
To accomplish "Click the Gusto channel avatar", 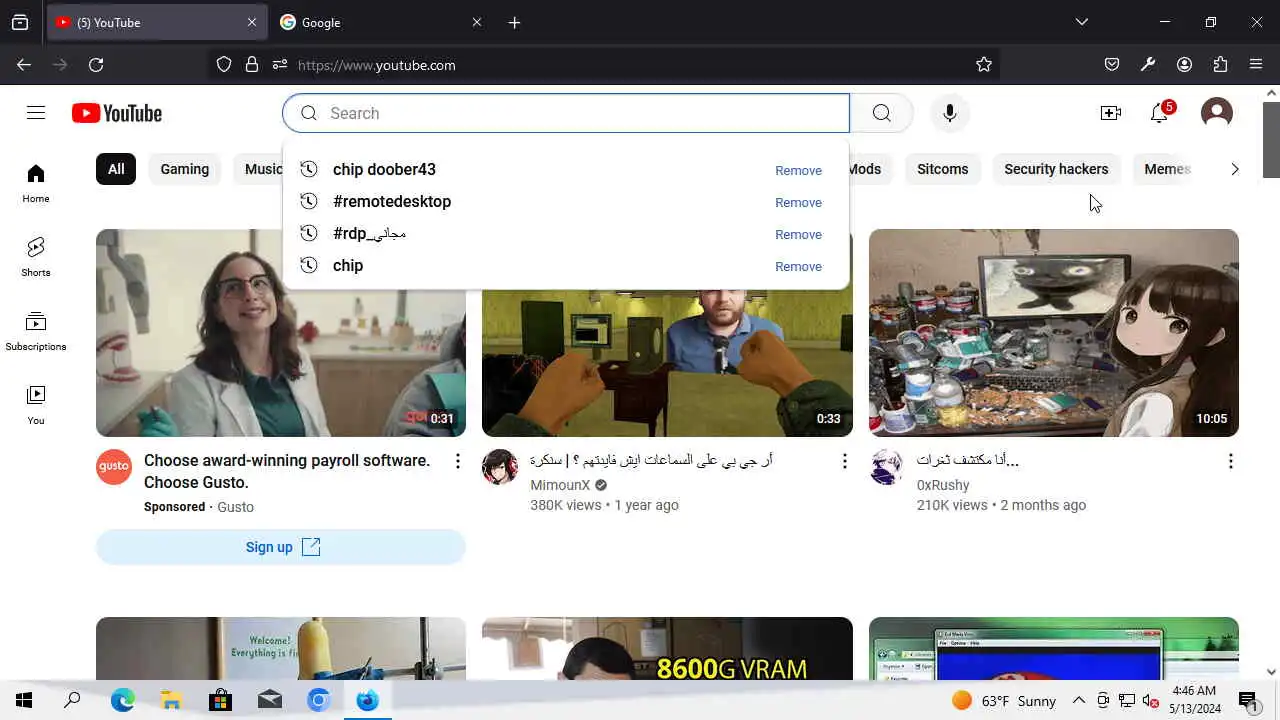I will click(x=114, y=467).
